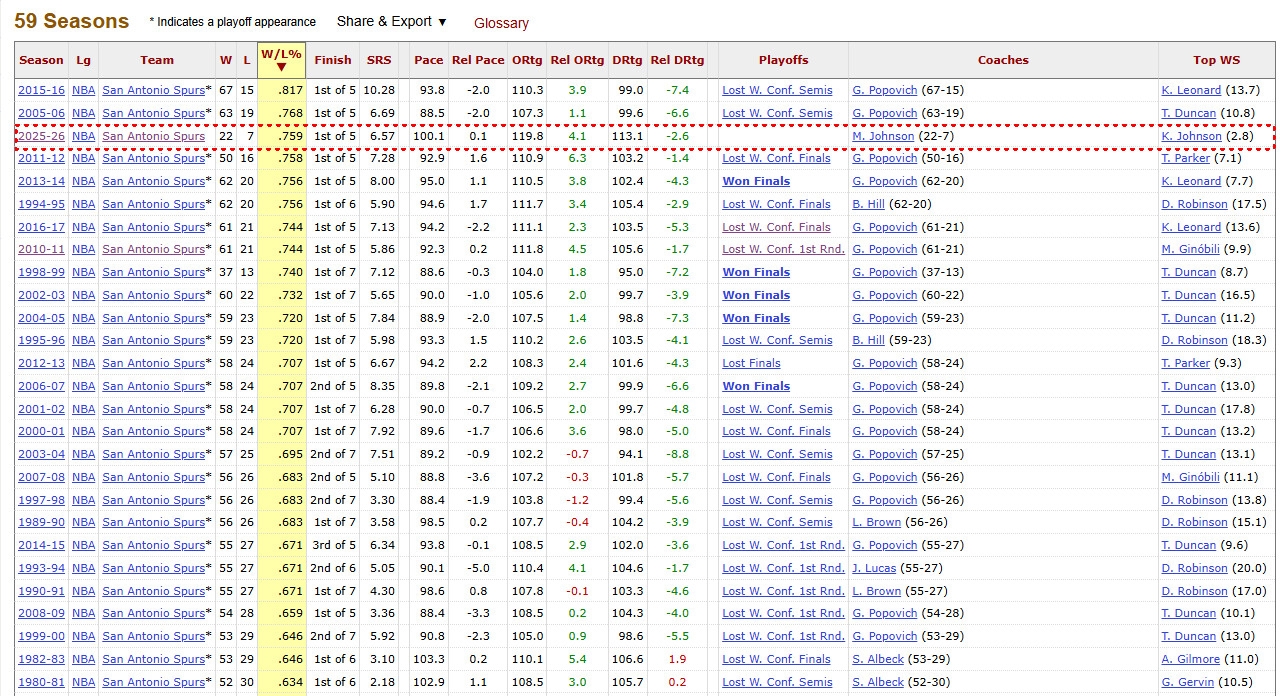Select M. Ginóbili link in 2010-11 row
The height and width of the screenshot is (696, 1286).
click(1191, 249)
